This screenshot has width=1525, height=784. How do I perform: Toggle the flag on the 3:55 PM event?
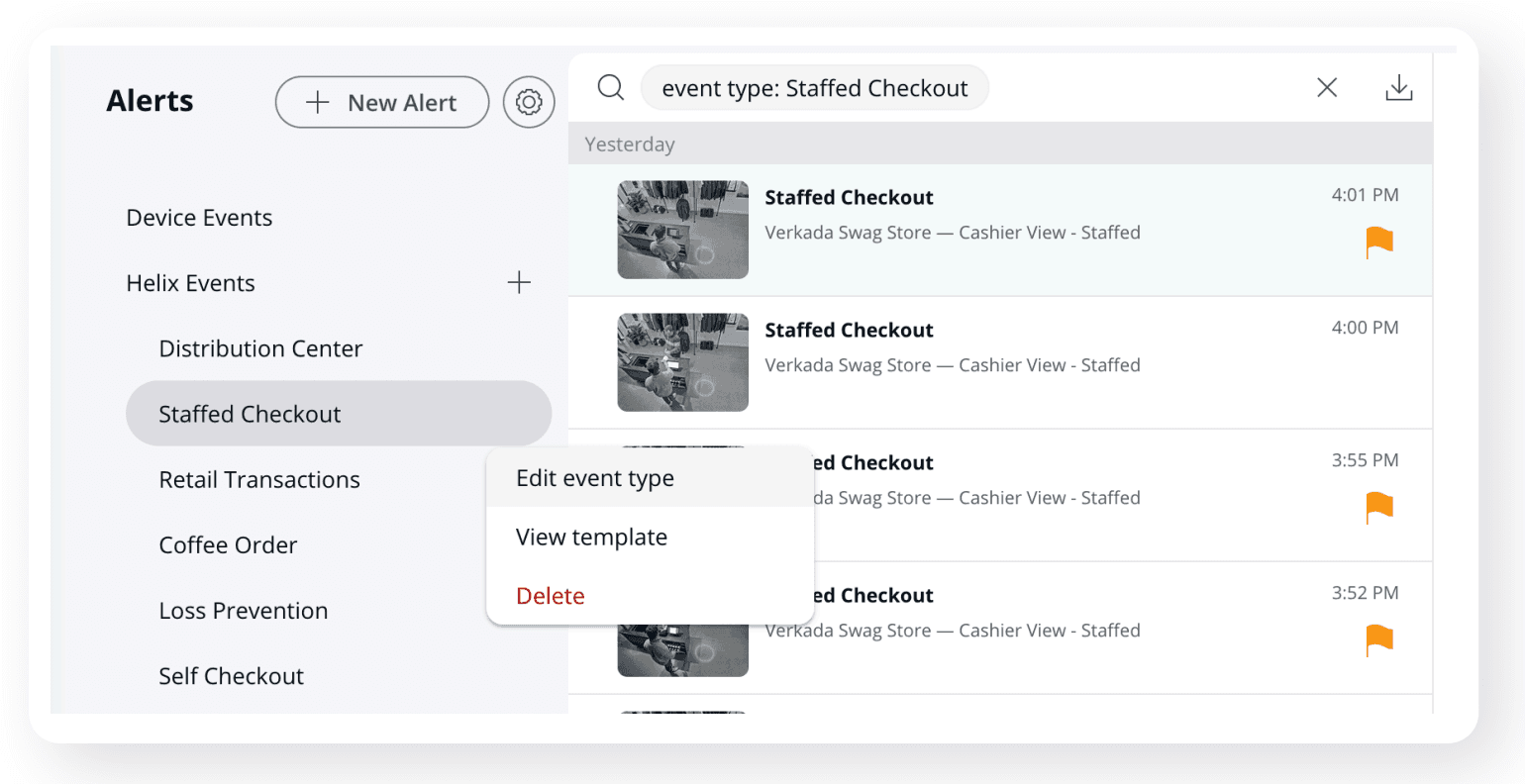[x=1379, y=508]
